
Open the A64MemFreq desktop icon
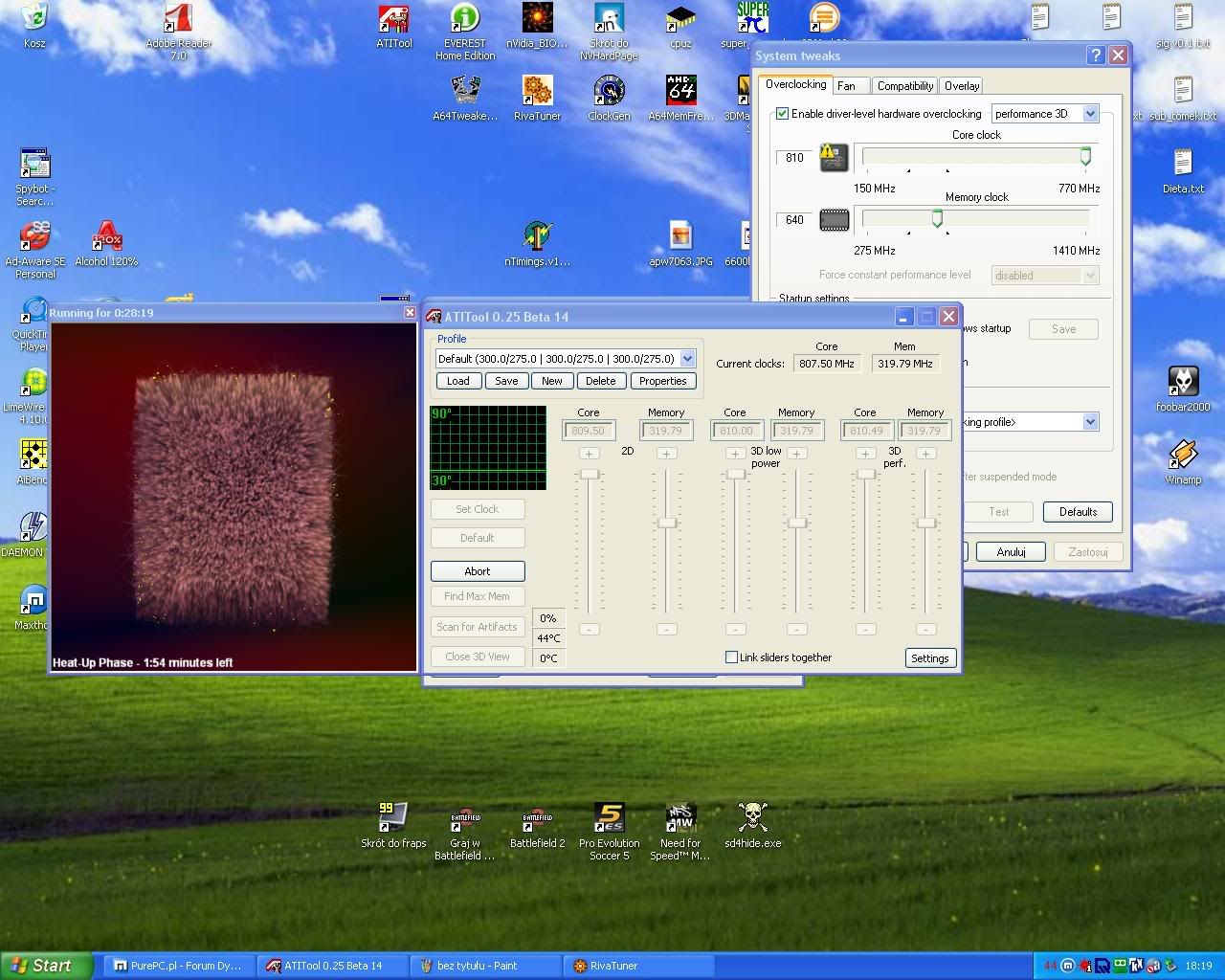680,99
